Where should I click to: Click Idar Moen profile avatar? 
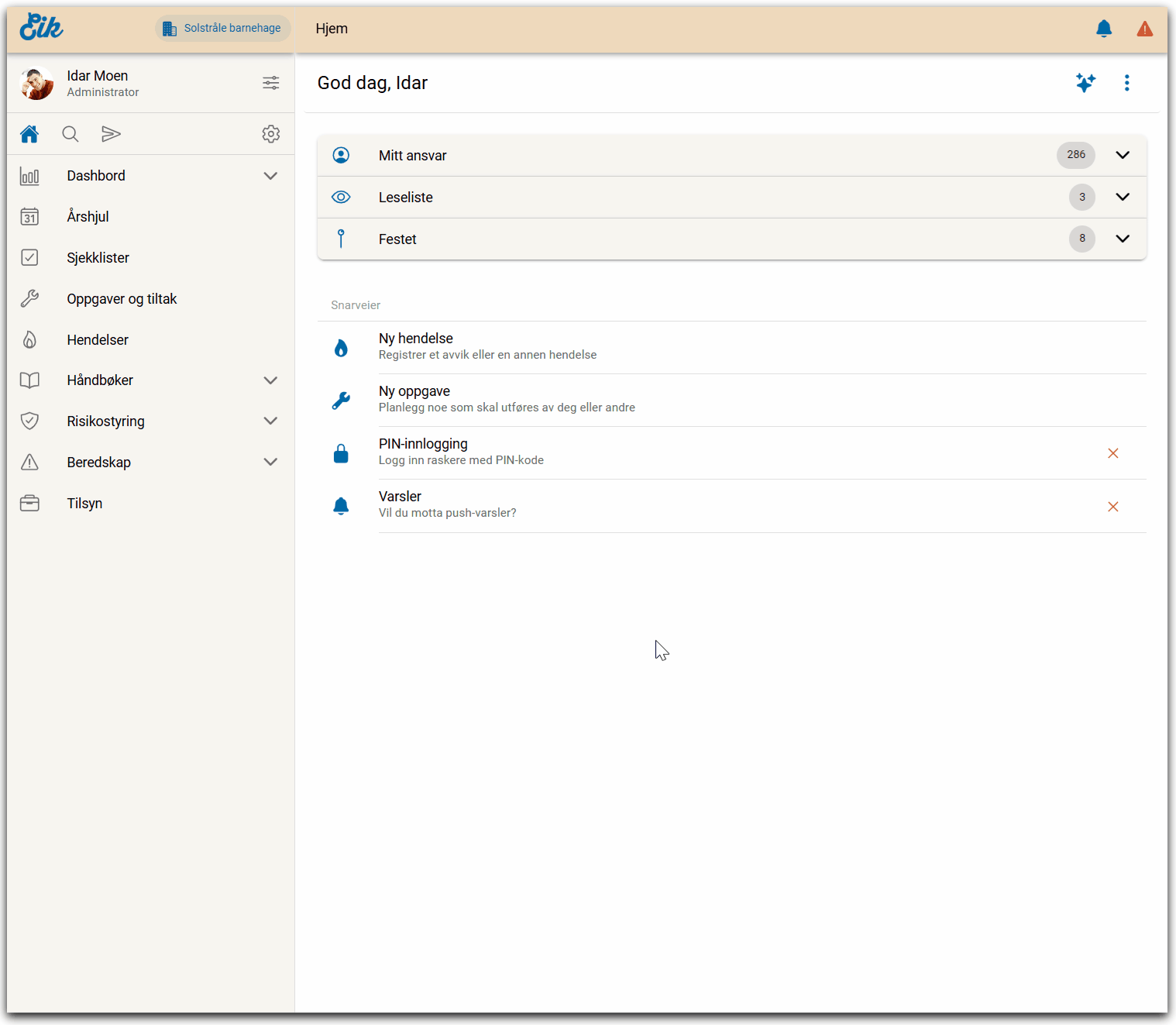point(36,84)
